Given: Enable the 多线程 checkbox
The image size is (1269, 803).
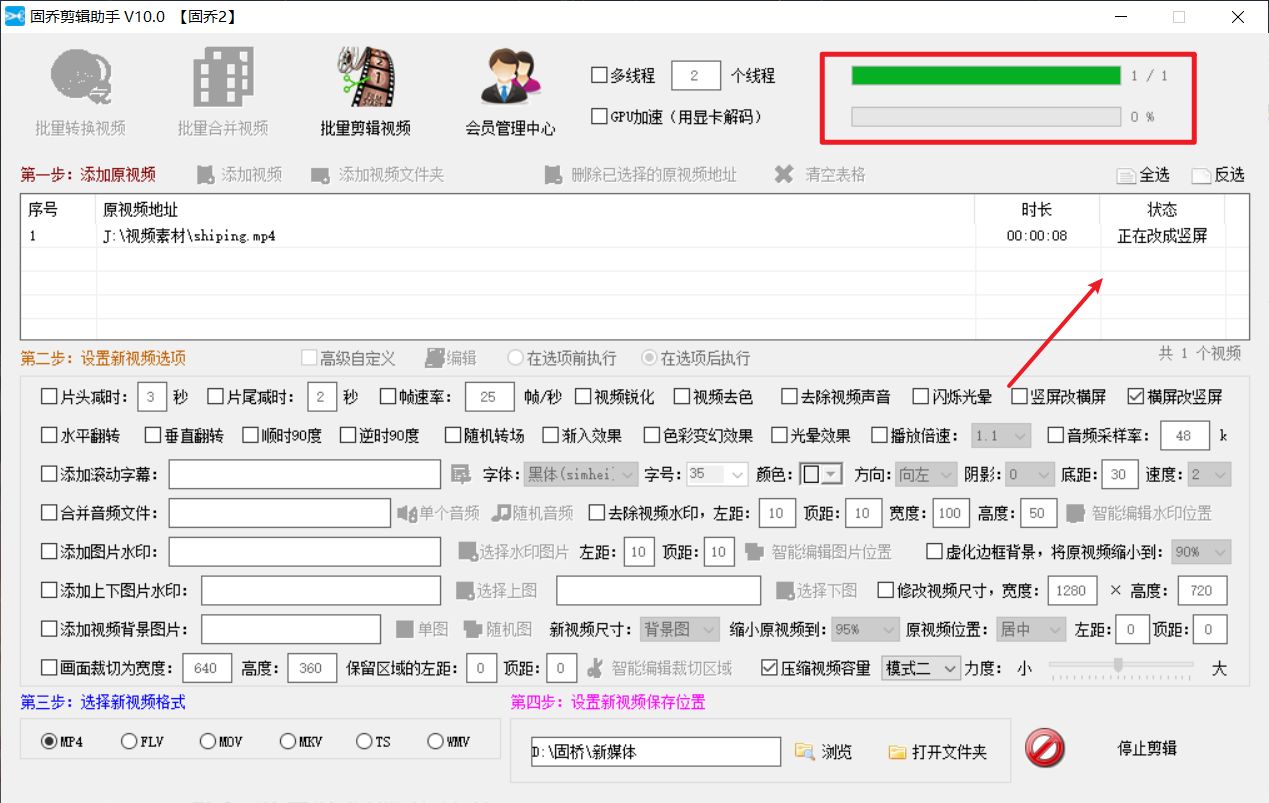Looking at the screenshot, I should click(x=600, y=75).
